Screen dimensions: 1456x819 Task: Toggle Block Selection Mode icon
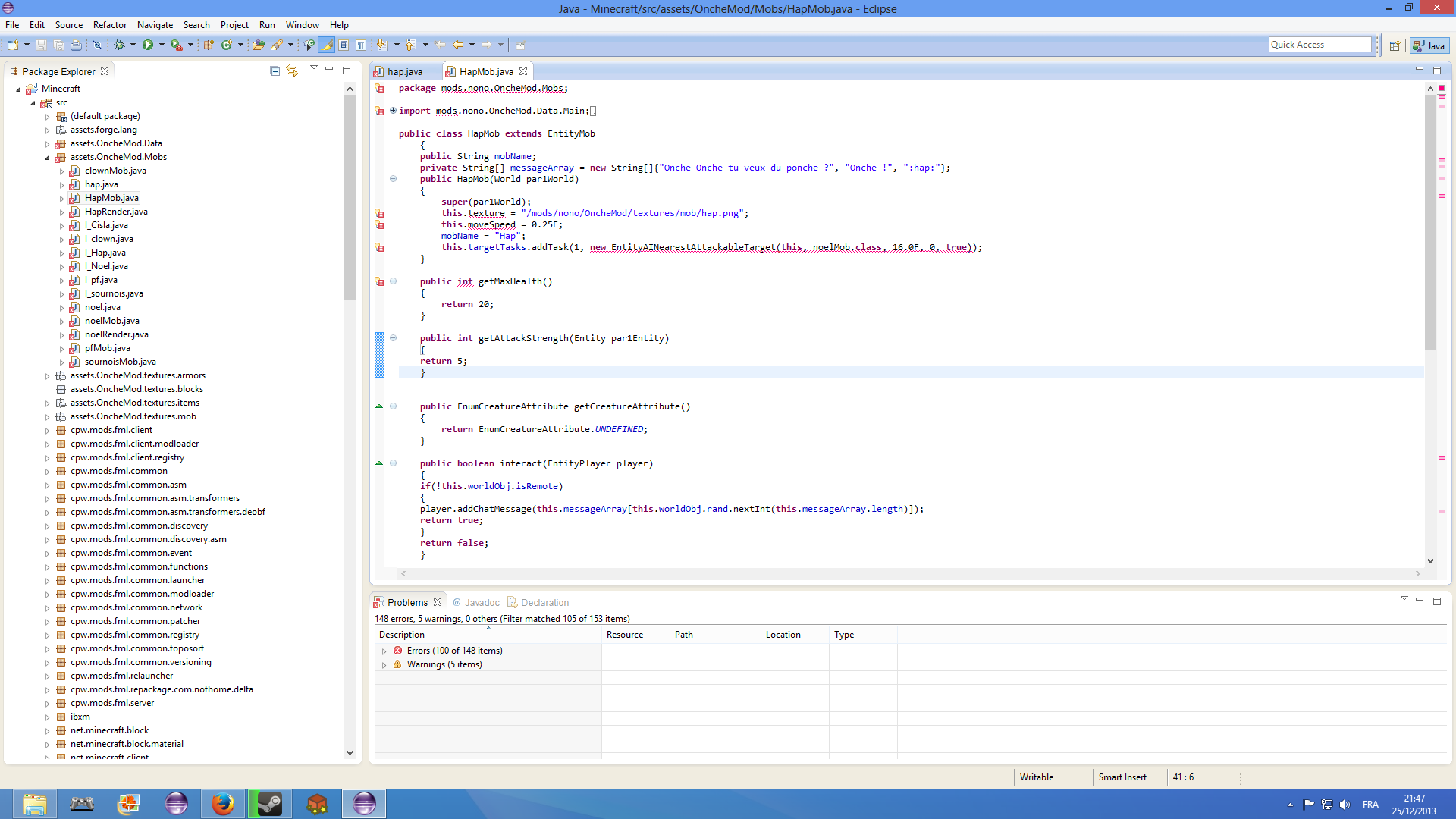(x=344, y=45)
